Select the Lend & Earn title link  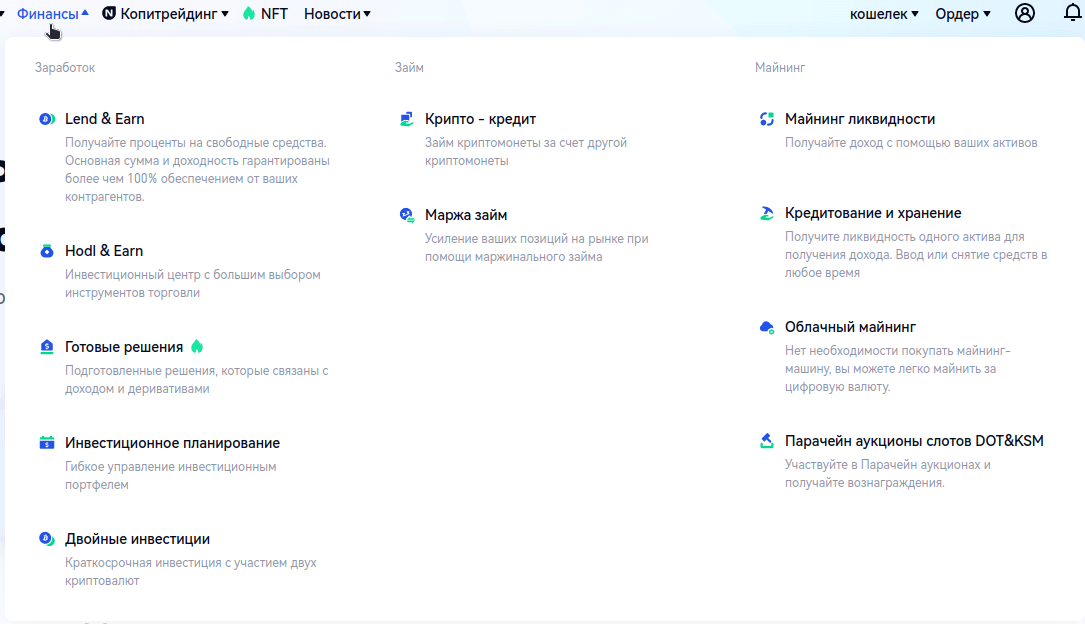(x=105, y=119)
